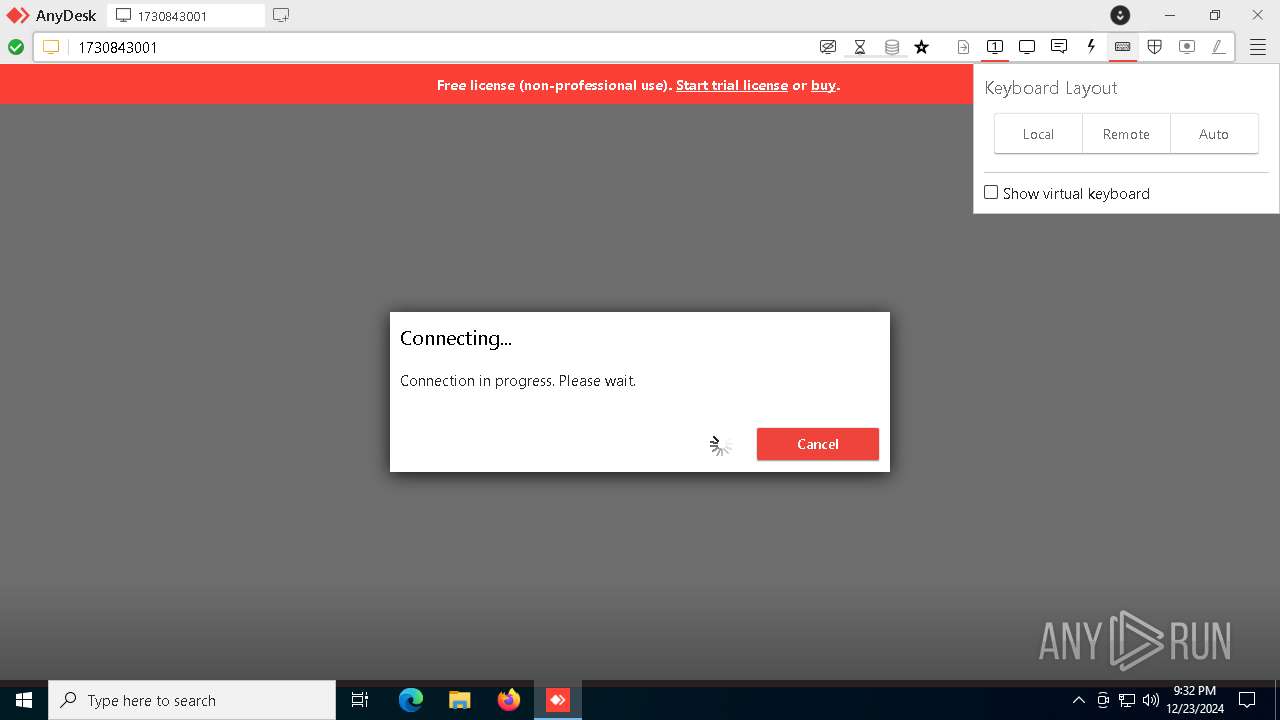This screenshot has height=720, width=1280.
Task: Open the chat speech bubble icon
Action: tap(1059, 47)
